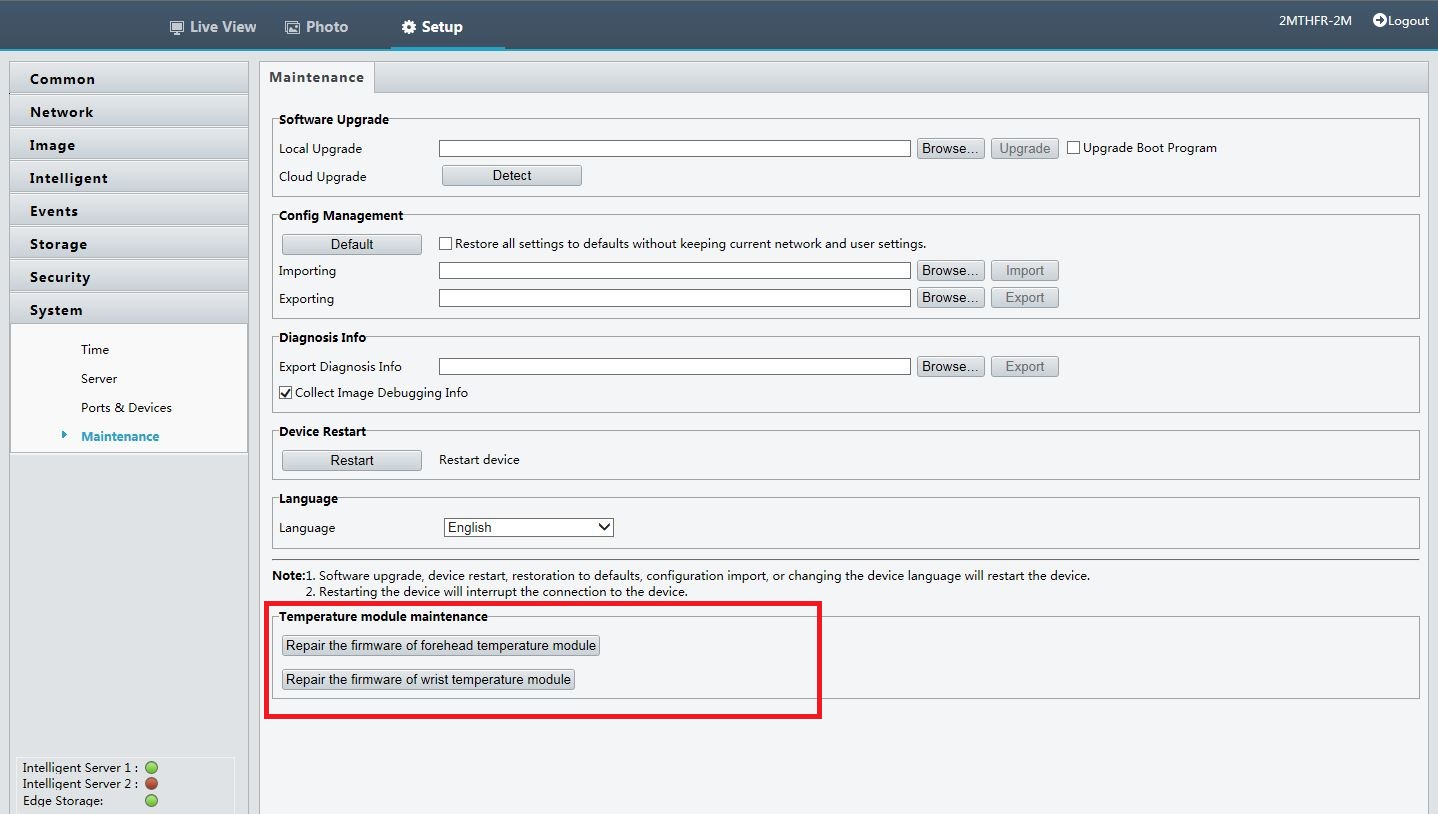Click Export in Config Management
Screen dimensions: 1438x814
click(1025, 298)
